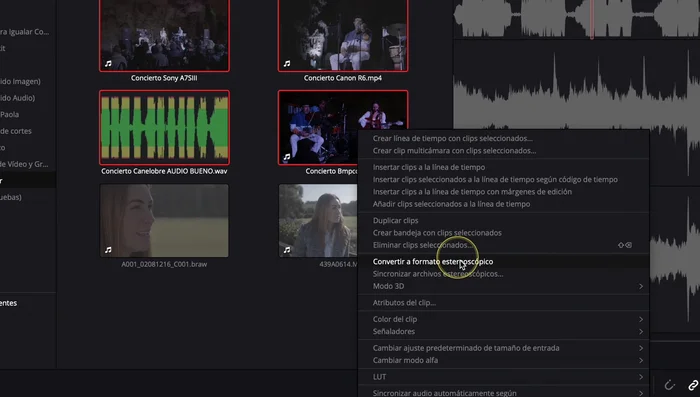Click the Concierto Sony A7SIII file name
This screenshot has width=700, height=397.
click(164, 78)
